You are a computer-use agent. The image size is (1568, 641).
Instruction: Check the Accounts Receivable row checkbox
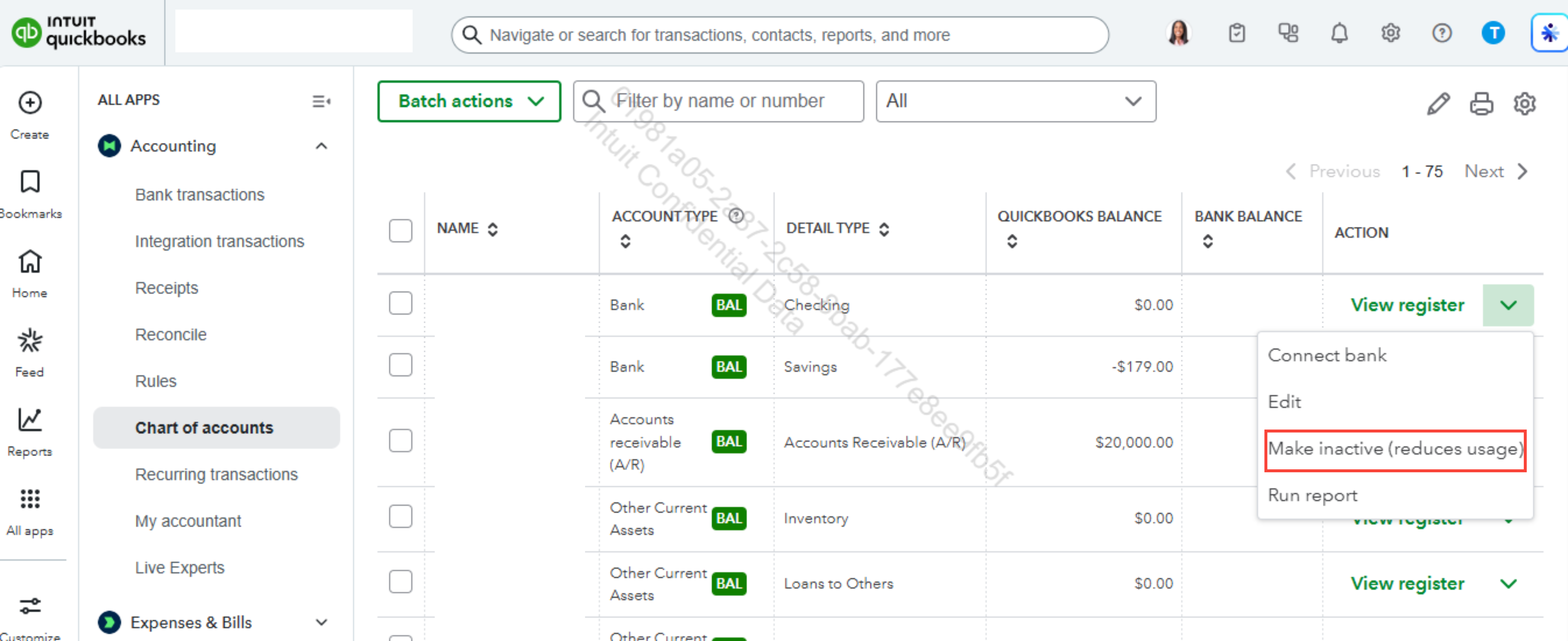(x=400, y=441)
